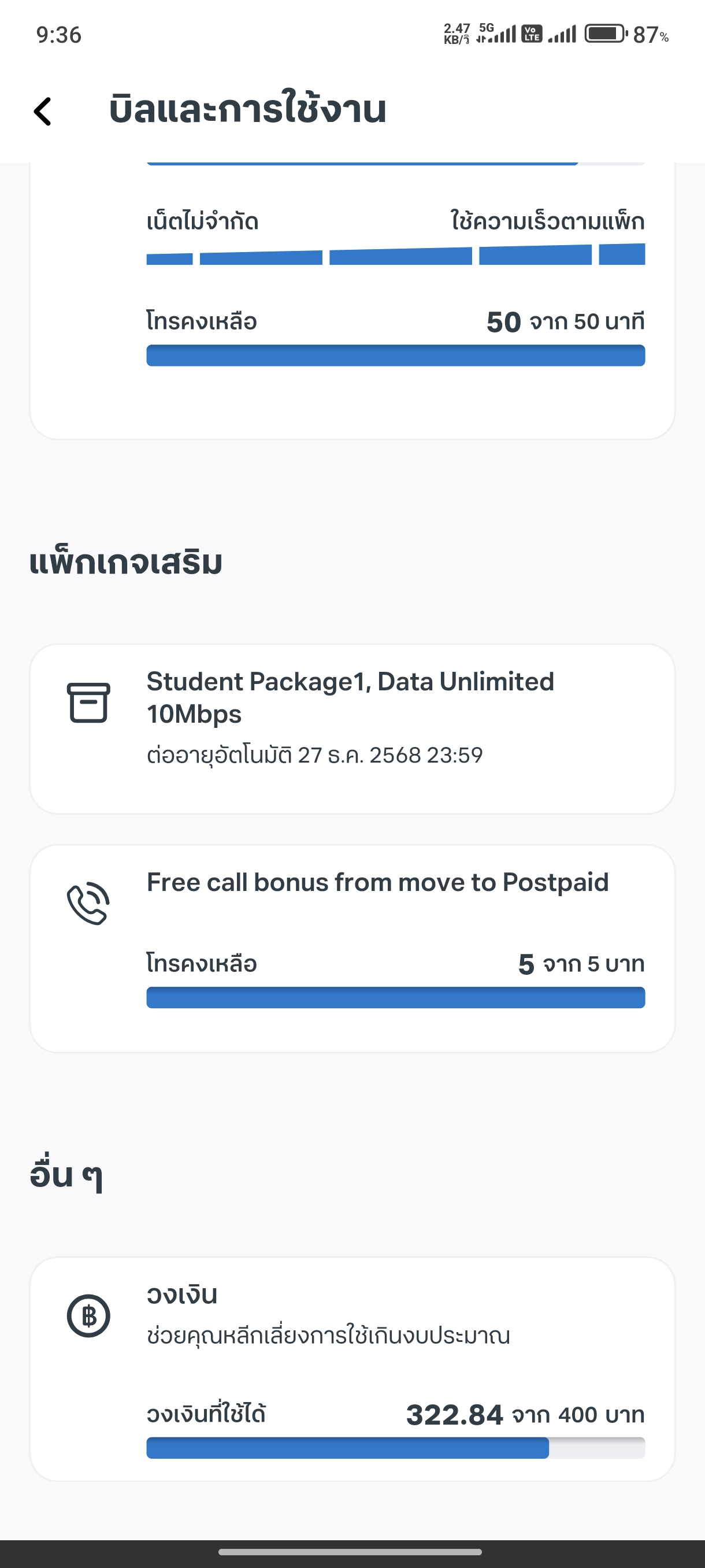Open Free call bonus from move to Postpaid
The width and height of the screenshot is (705, 1568).
click(x=377, y=882)
